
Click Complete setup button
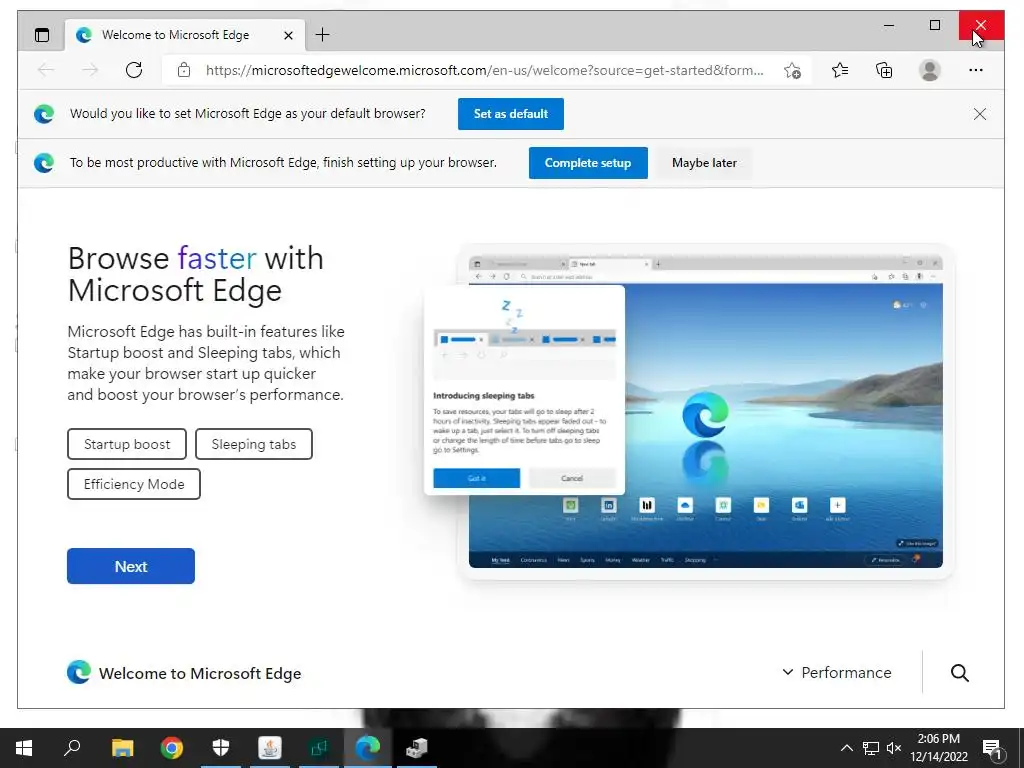(588, 163)
